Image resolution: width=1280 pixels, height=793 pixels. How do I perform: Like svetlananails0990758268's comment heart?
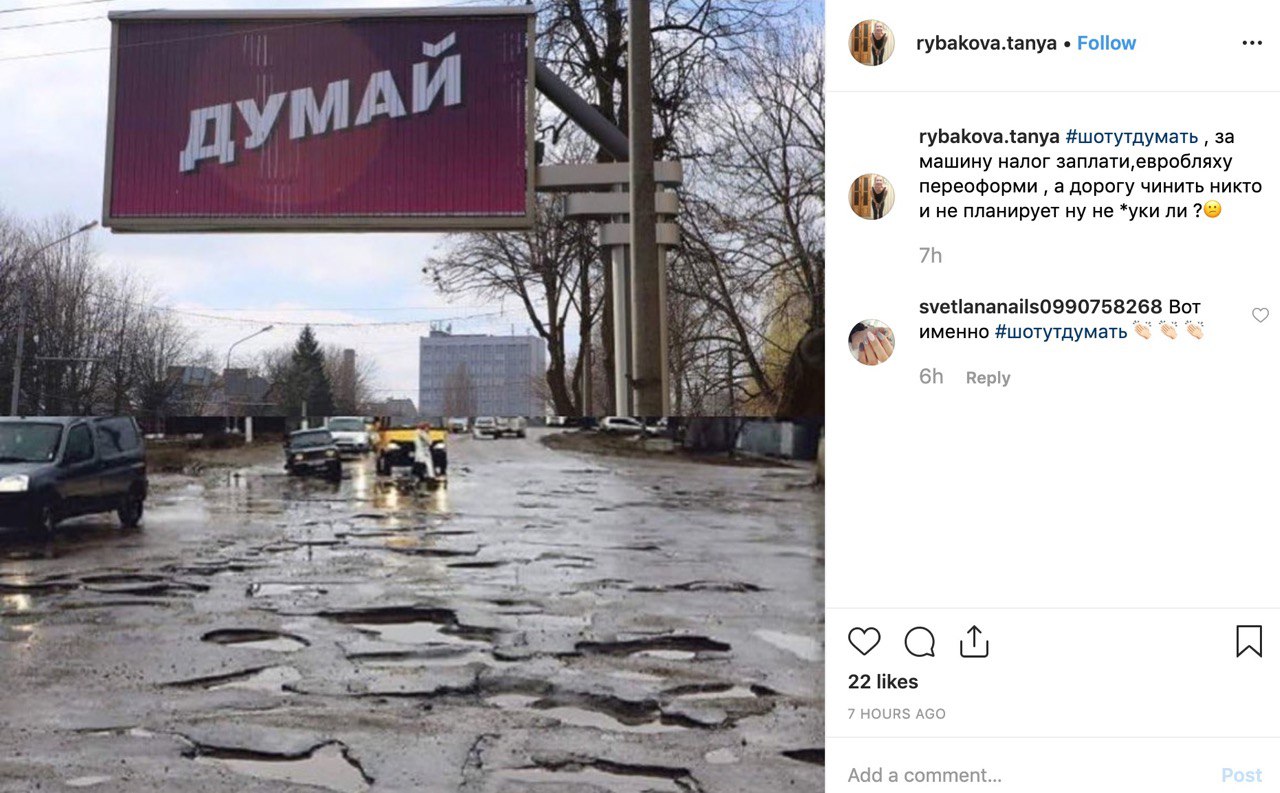pos(1260,315)
